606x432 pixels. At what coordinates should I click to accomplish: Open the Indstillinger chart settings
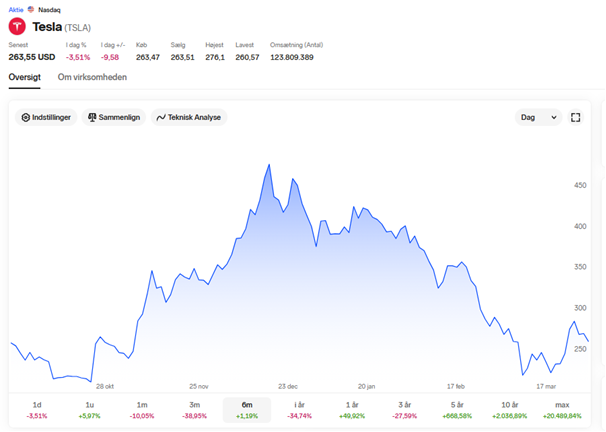[46, 117]
